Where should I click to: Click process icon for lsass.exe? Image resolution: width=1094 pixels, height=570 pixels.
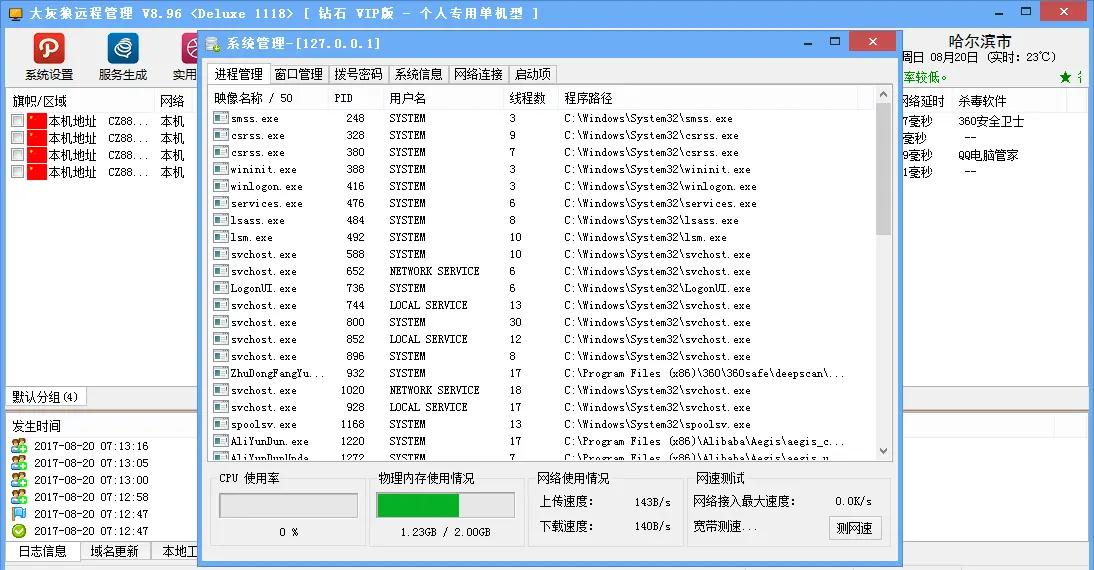[x=221, y=220]
